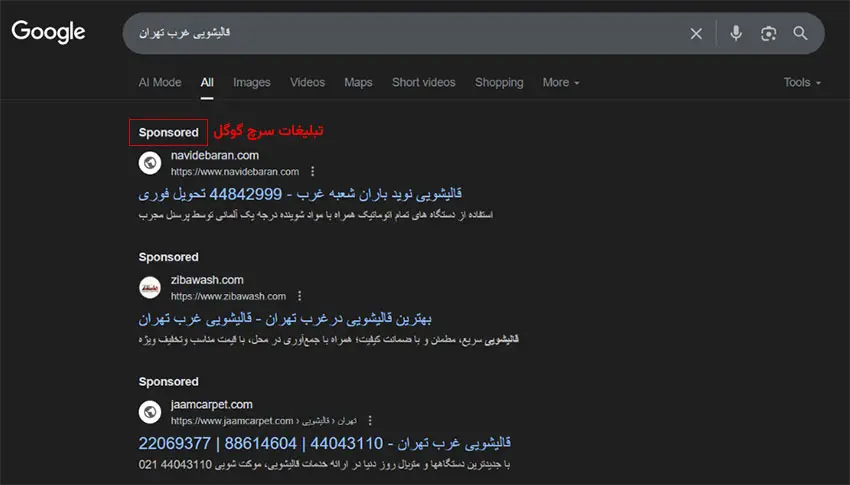Expand the Tools dropdown
Image resolution: width=850 pixels, height=485 pixels.
802,82
